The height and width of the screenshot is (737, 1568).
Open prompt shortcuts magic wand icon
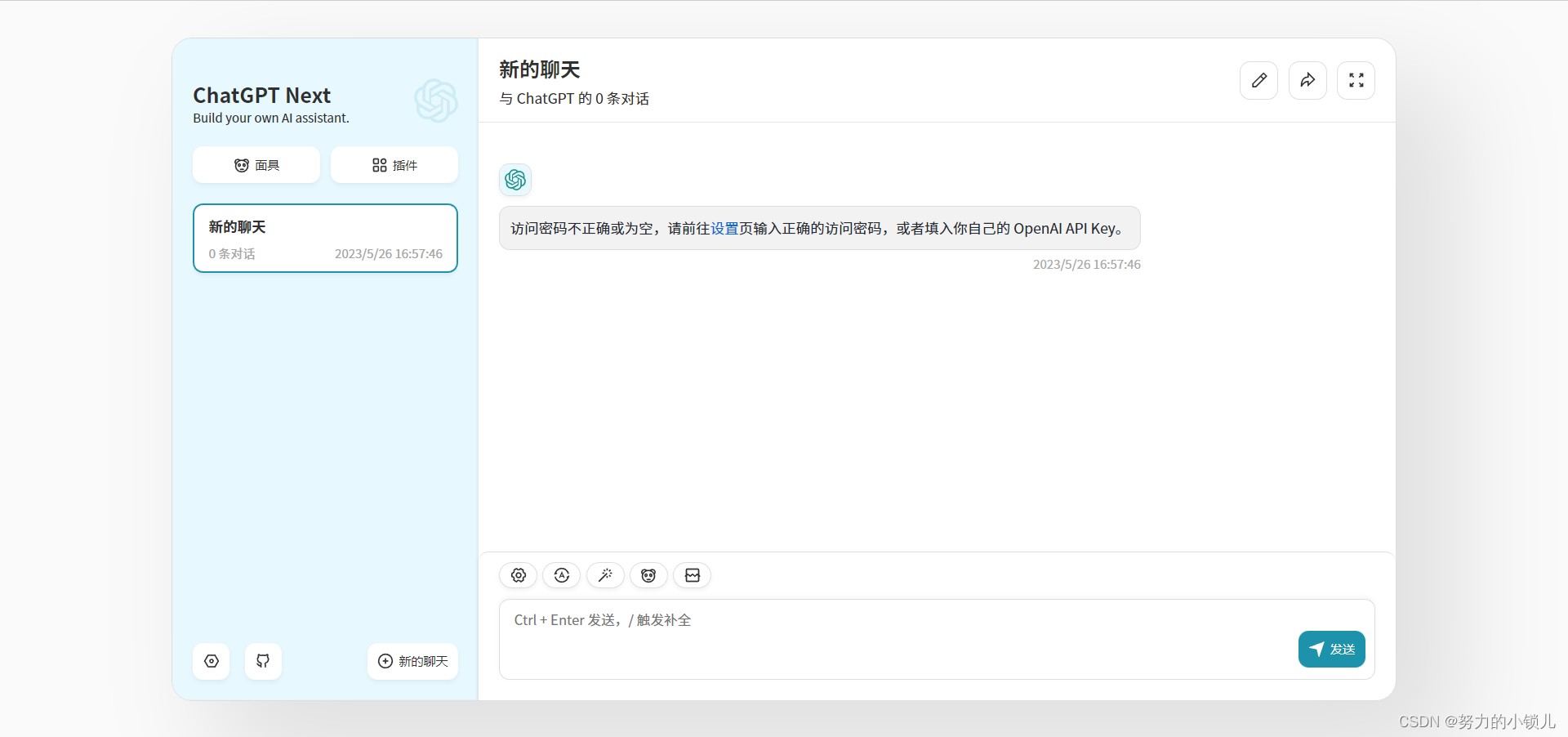[x=605, y=575]
